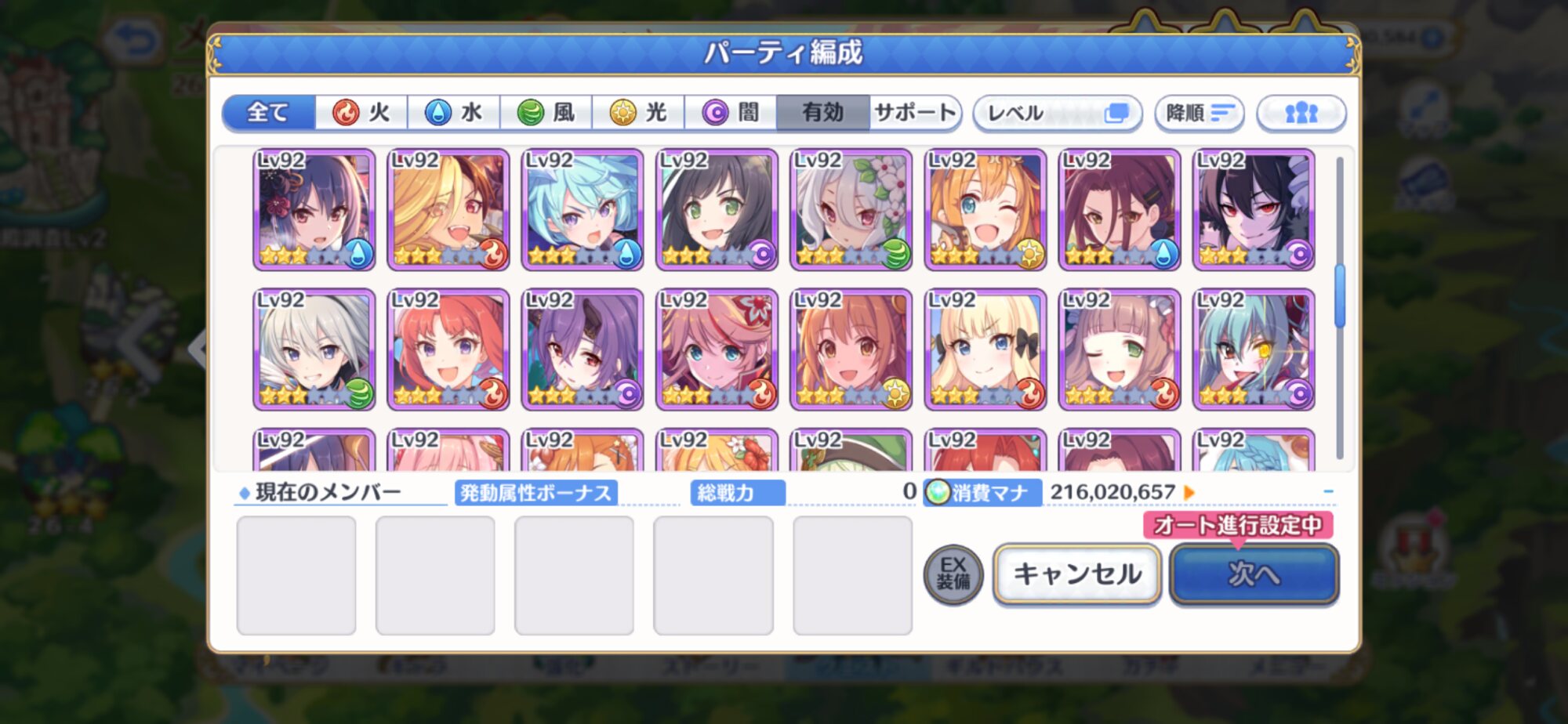This screenshot has height=724, width=1568.
Task: Select the red-haired fire character portrait
Action: (x=448, y=349)
